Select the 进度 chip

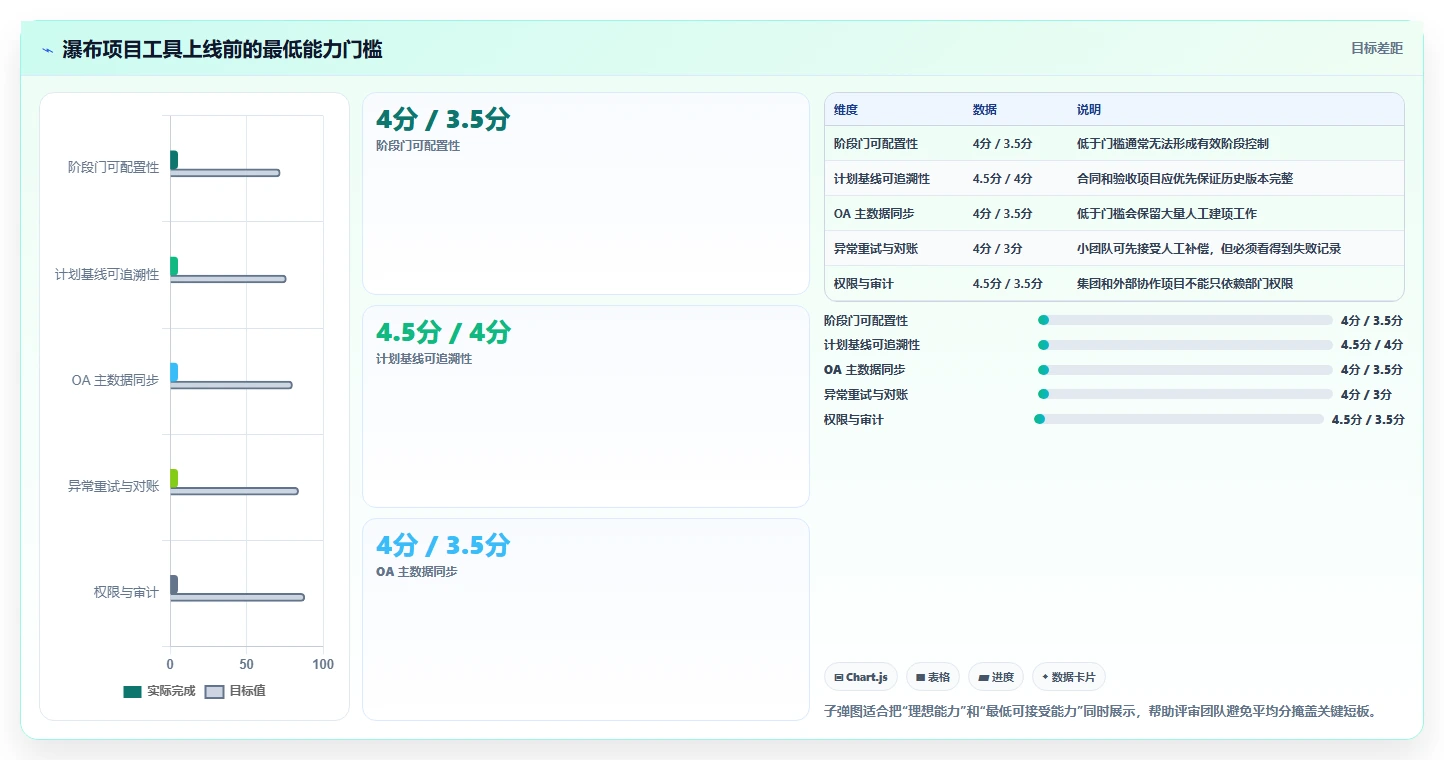996,677
